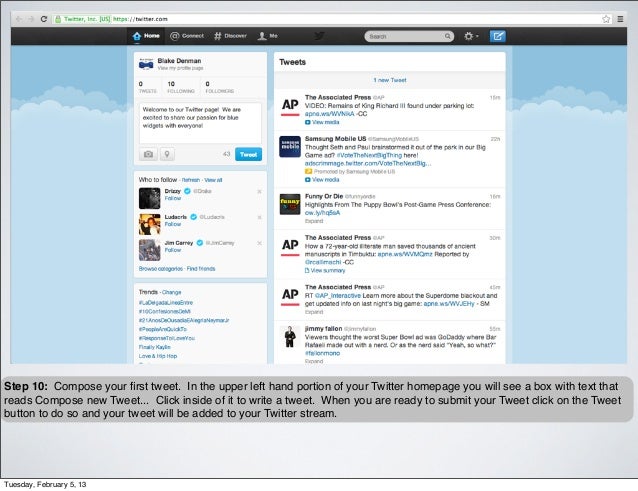638x491 pixels.
Task: Click the address bar showing twitter.com
Action: point(332,19)
